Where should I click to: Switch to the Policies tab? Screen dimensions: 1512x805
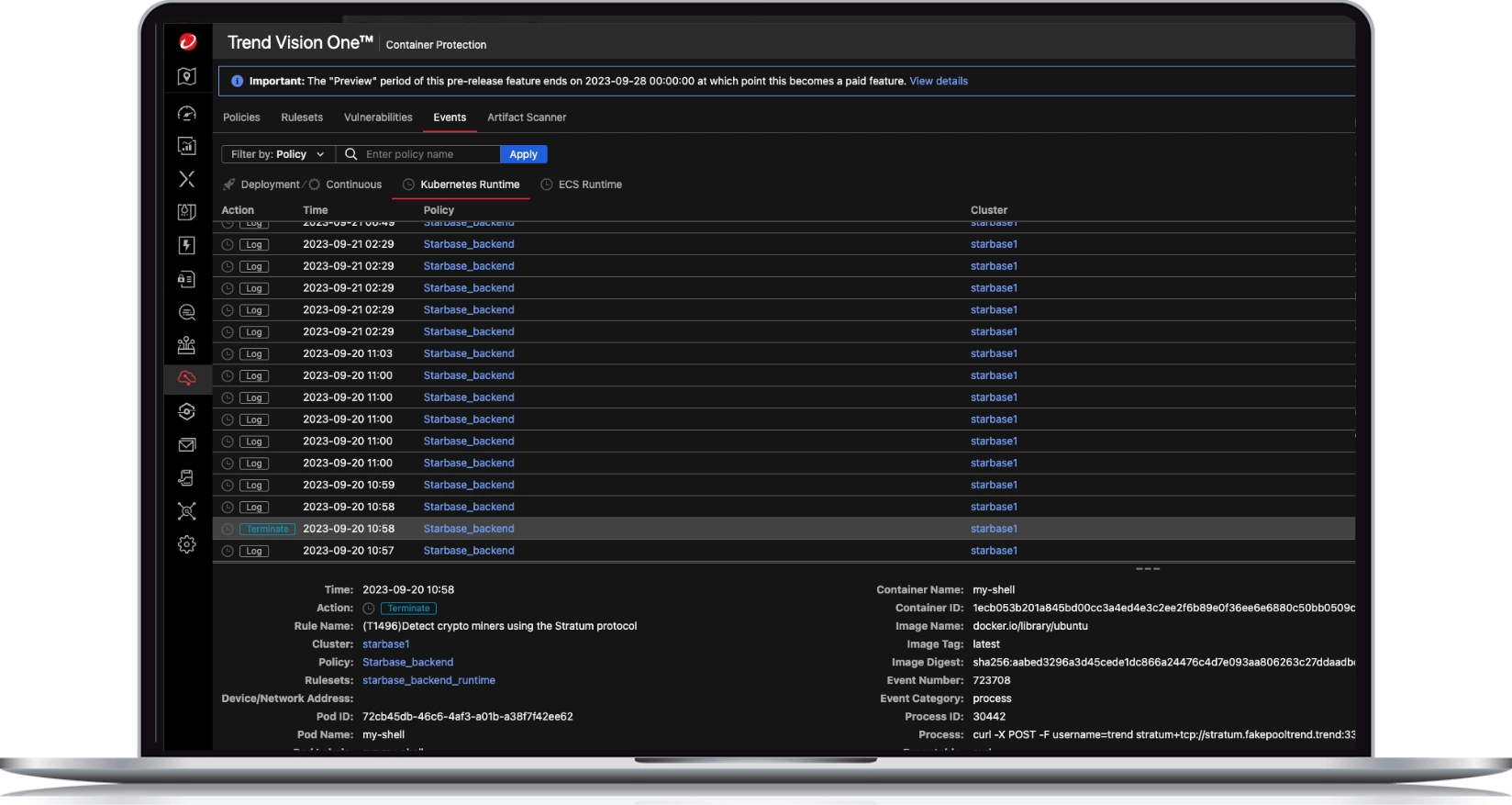point(241,117)
